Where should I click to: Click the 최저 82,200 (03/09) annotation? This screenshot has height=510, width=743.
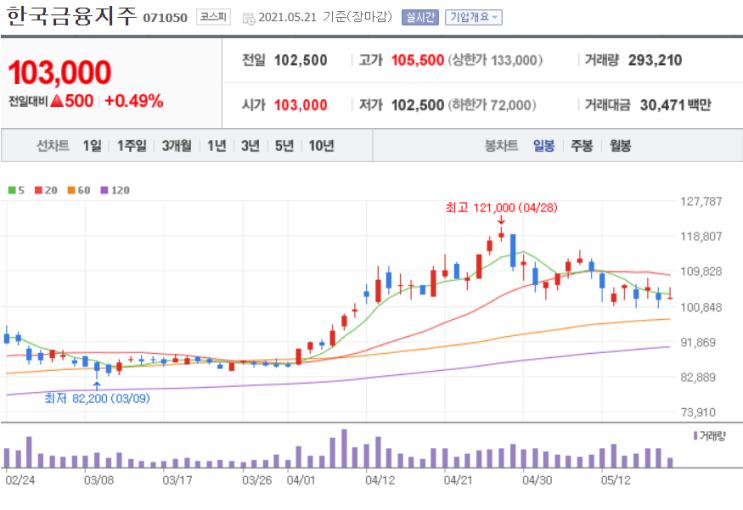coord(97,398)
